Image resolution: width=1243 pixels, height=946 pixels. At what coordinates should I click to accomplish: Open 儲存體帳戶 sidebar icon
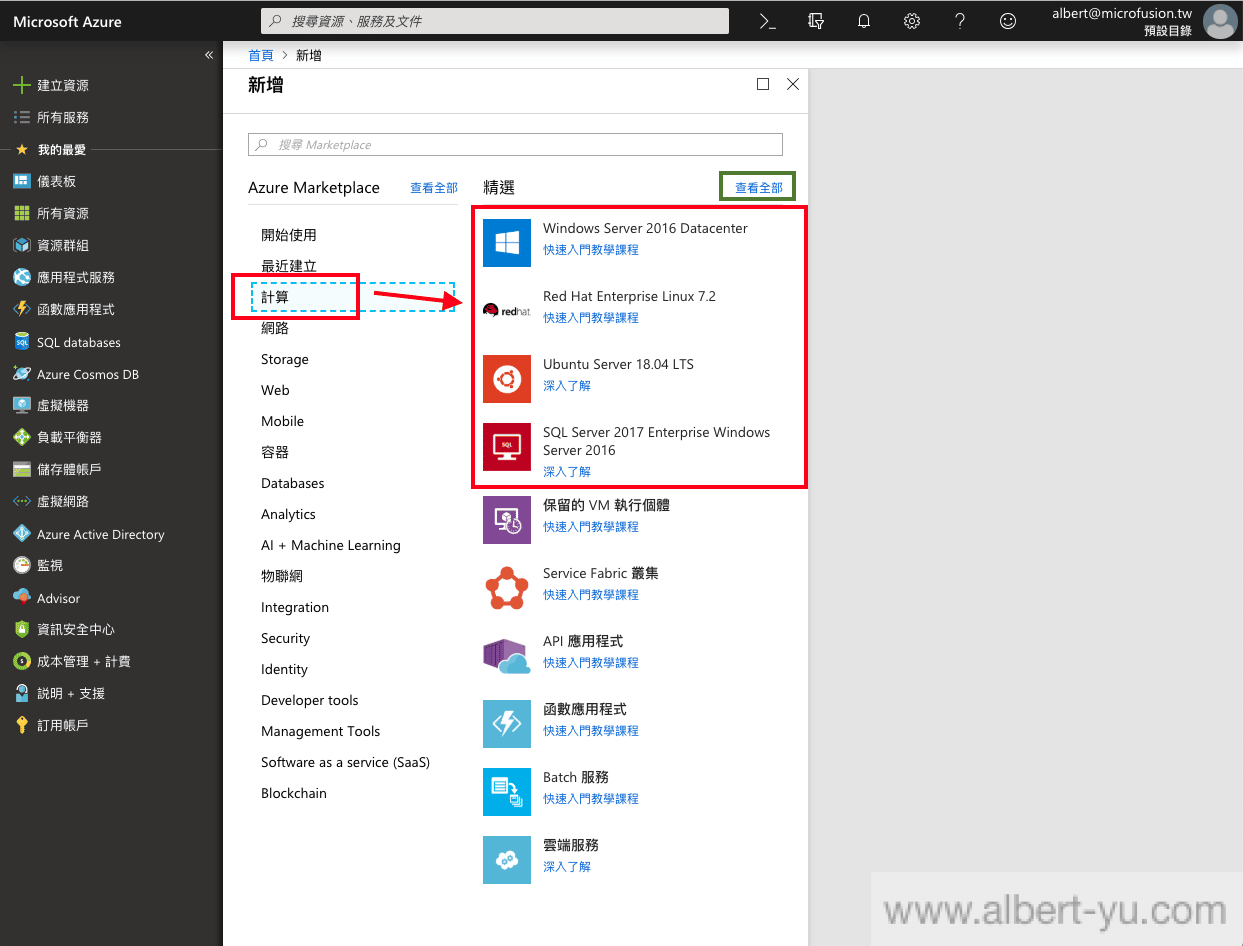[21, 469]
